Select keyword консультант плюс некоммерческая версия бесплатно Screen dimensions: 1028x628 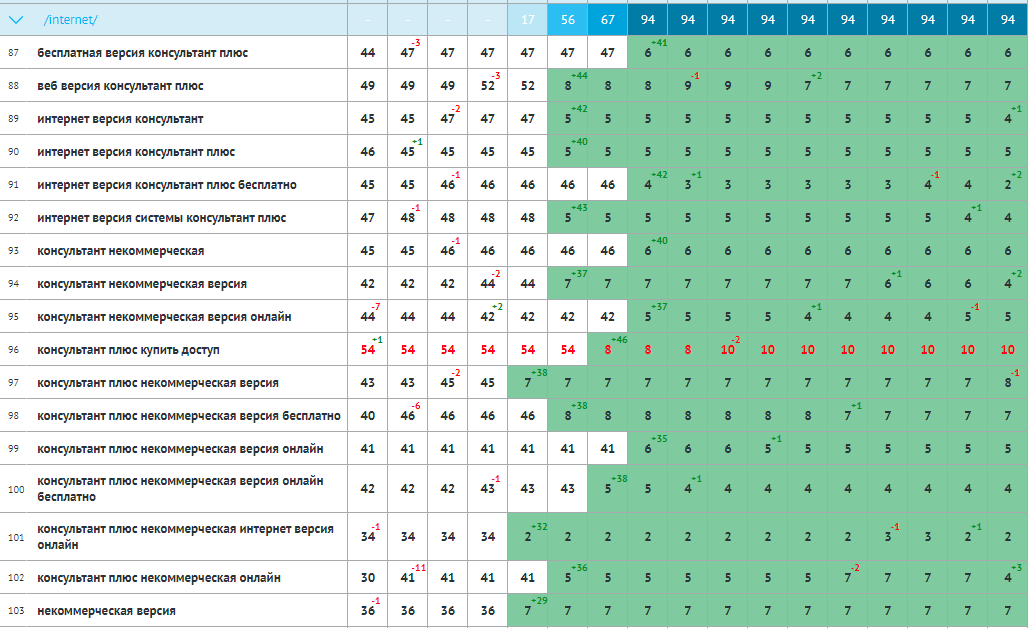coord(189,416)
